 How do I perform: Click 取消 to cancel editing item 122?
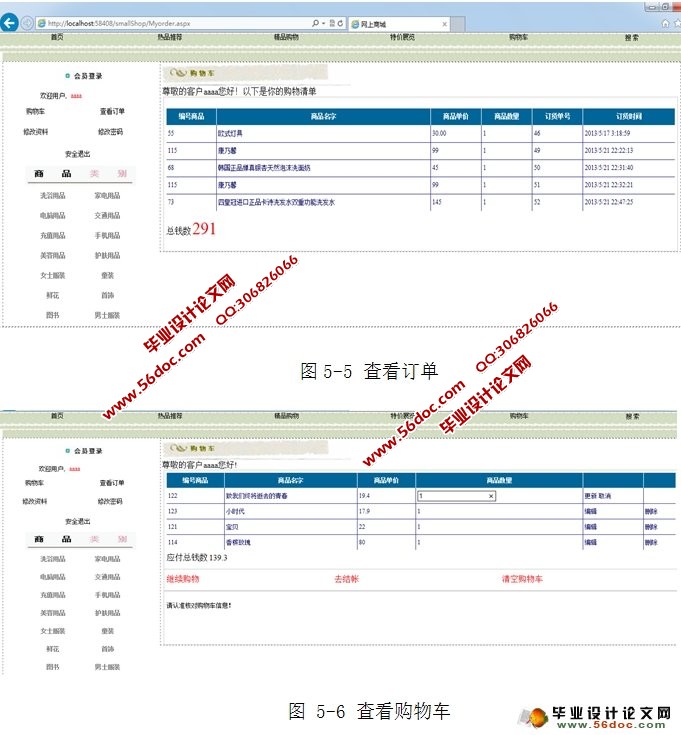[604, 496]
